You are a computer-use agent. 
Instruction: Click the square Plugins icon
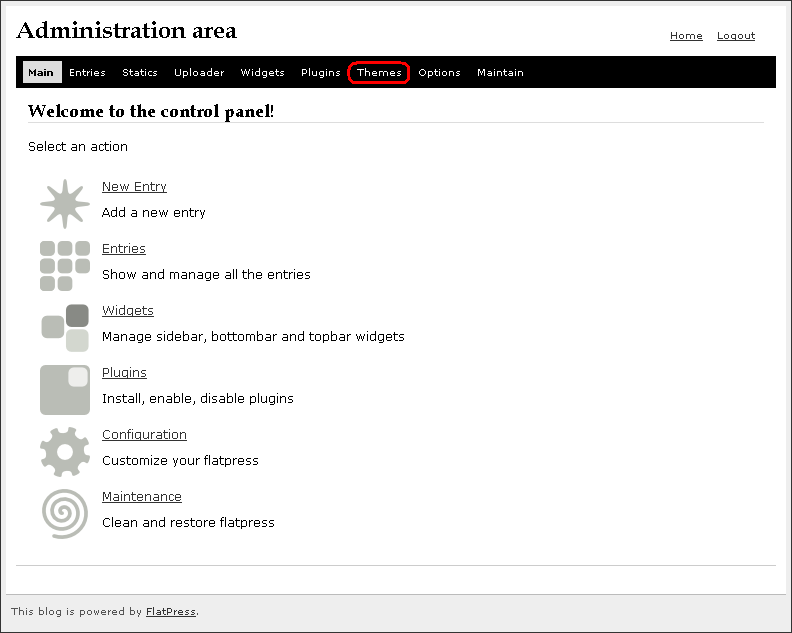coord(65,390)
